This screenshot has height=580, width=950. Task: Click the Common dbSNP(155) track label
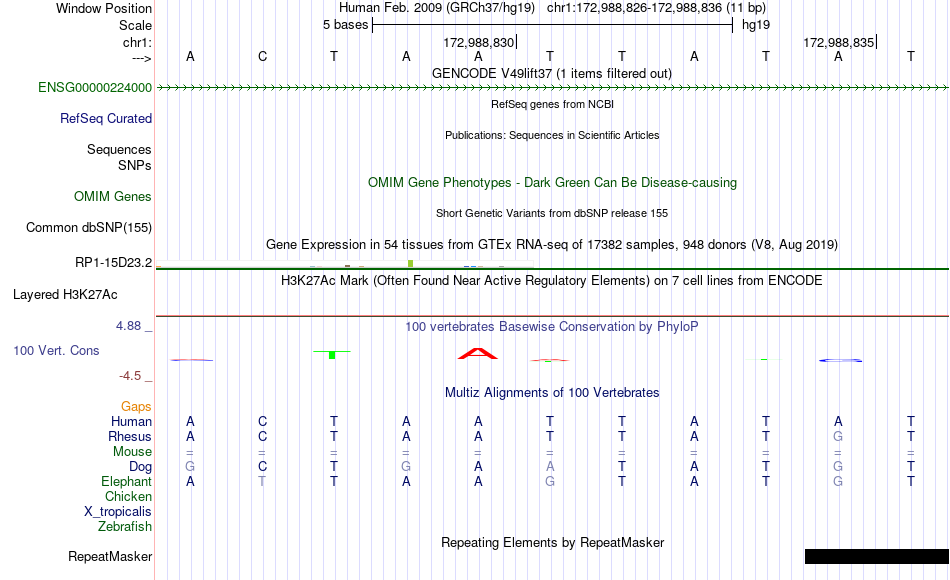[88, 228]
